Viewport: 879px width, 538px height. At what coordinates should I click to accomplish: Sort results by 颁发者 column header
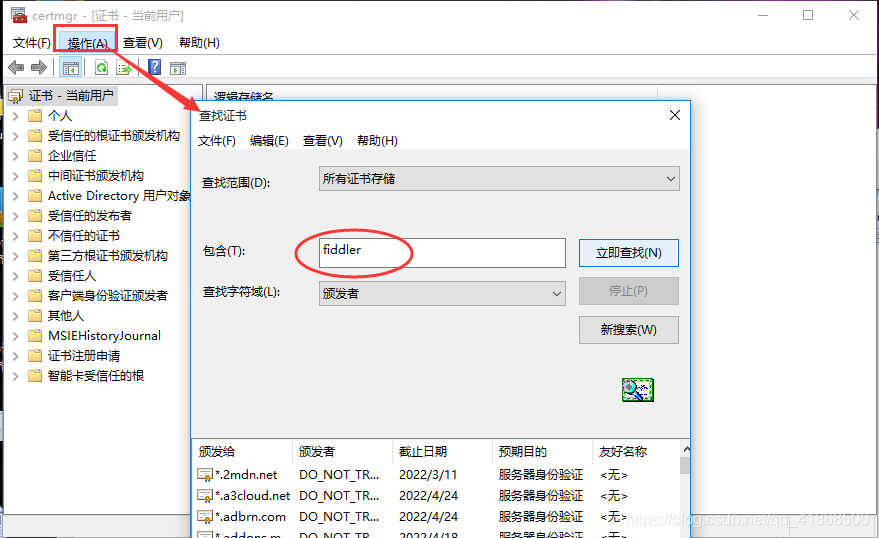[342, 452]
